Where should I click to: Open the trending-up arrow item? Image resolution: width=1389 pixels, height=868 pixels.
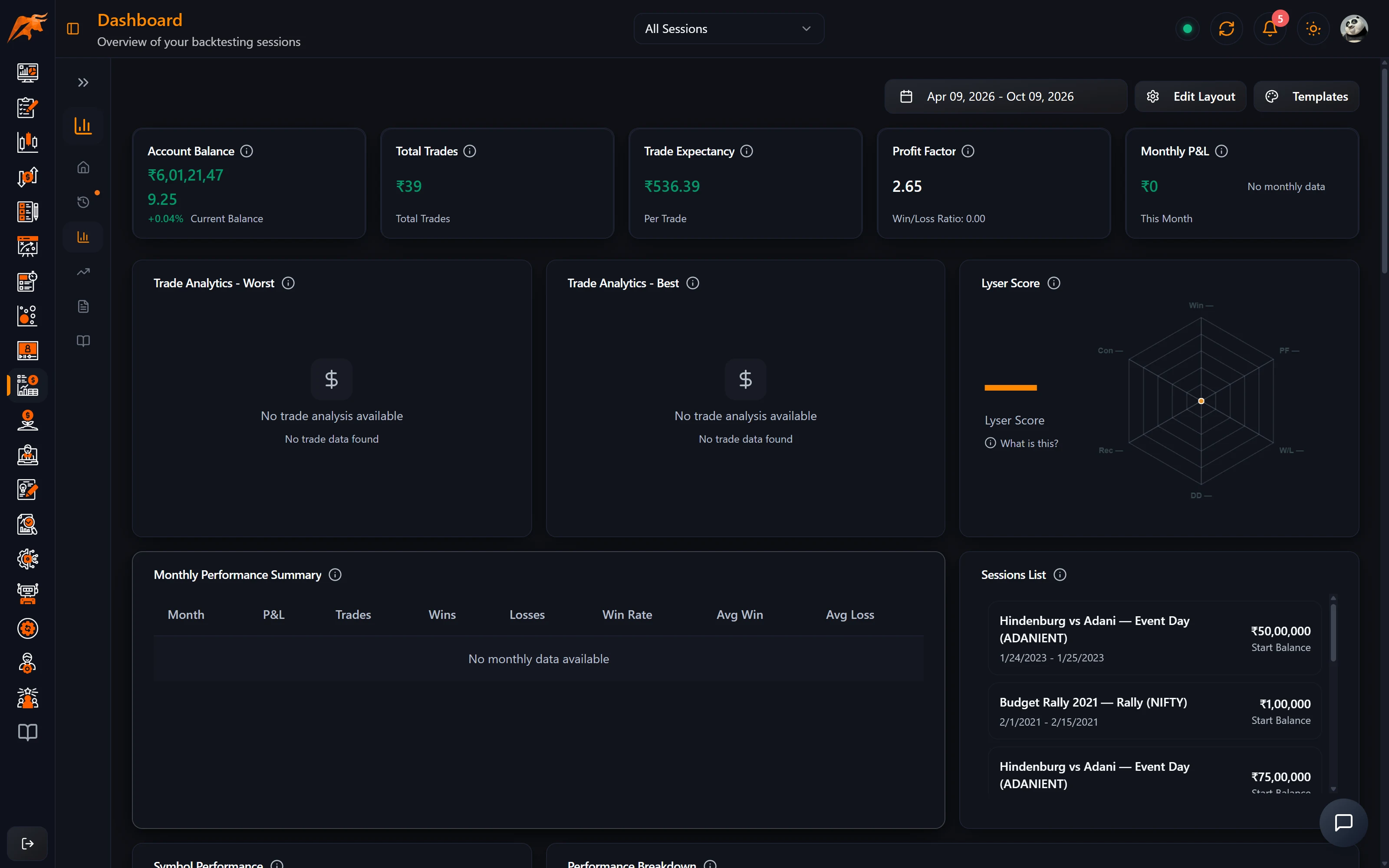pos(83,272)
